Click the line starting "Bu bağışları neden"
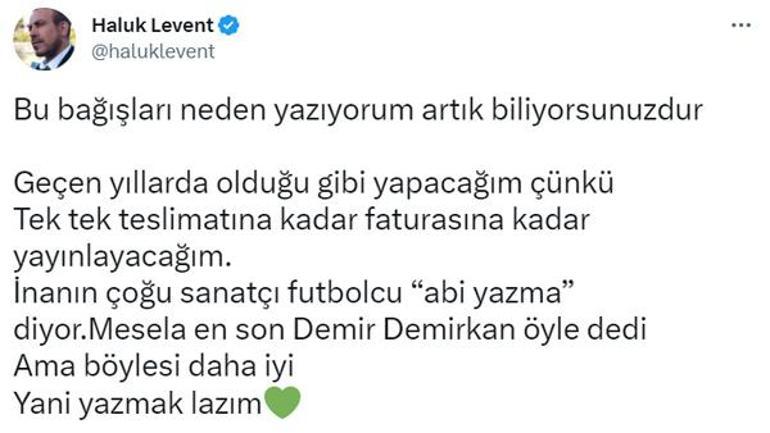The image size is (770, 433). 358,111
